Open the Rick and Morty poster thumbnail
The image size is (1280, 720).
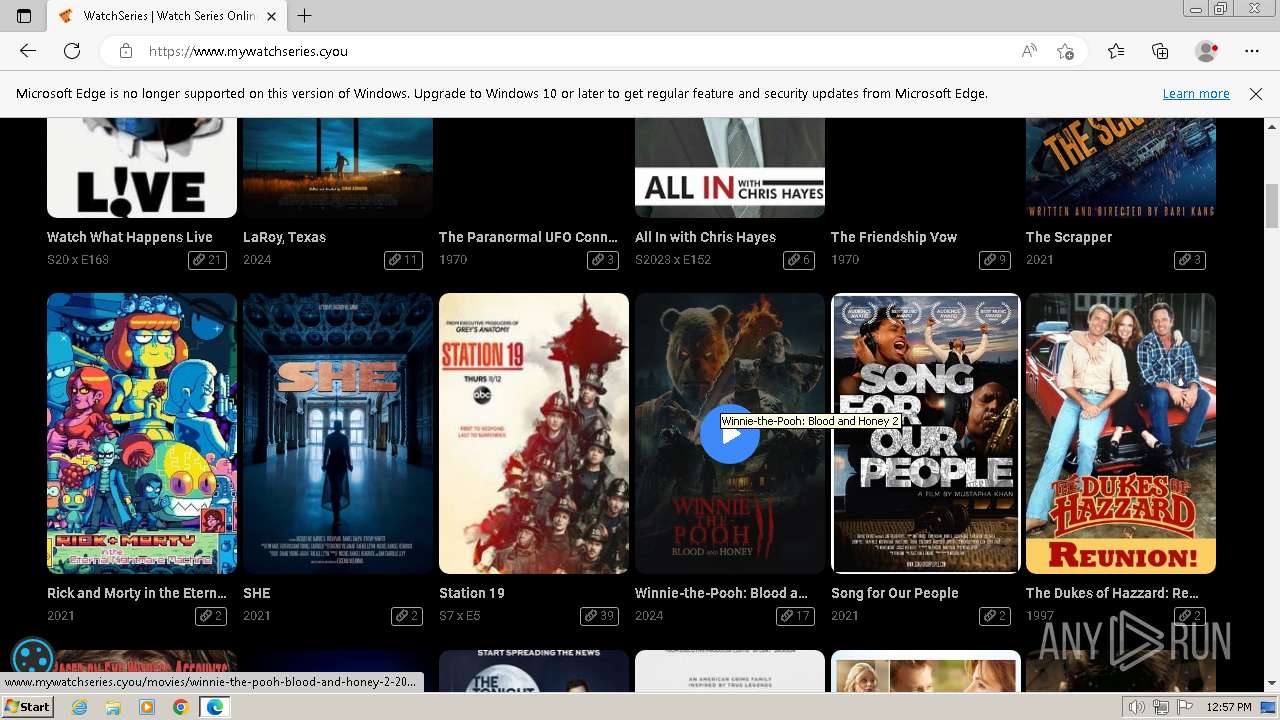[x=142, y=433]
